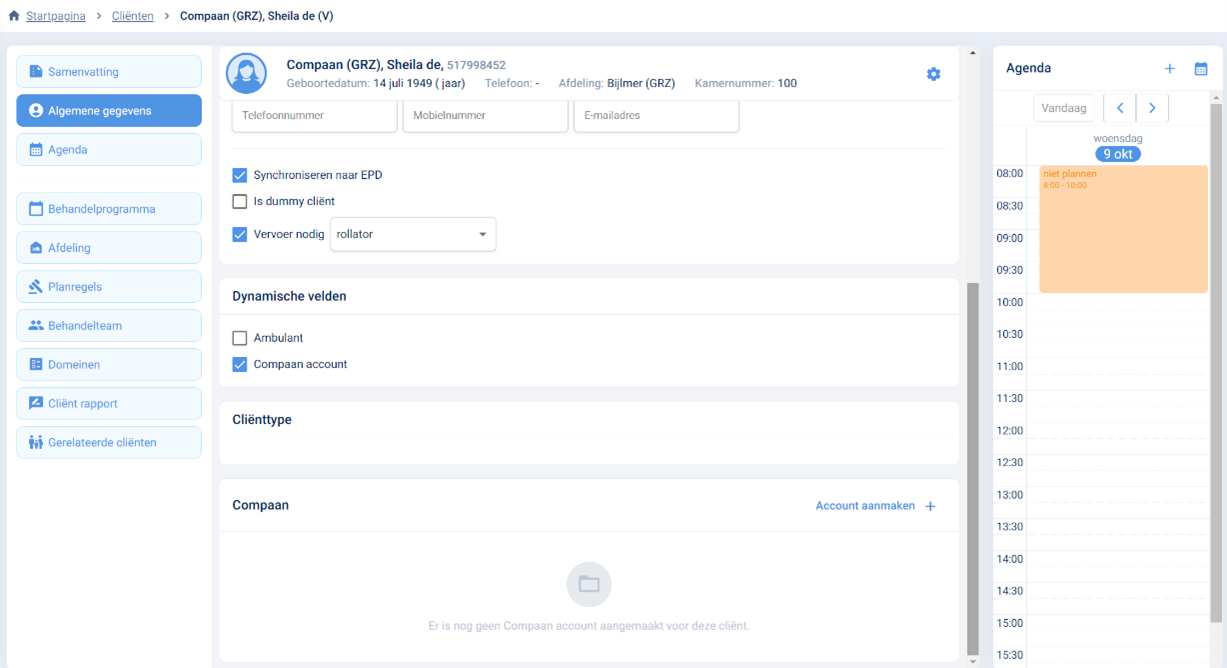Open the agenda calendar date picker icon
1227x668 pixels.
pyautogui.click(x=1201, y=69)
